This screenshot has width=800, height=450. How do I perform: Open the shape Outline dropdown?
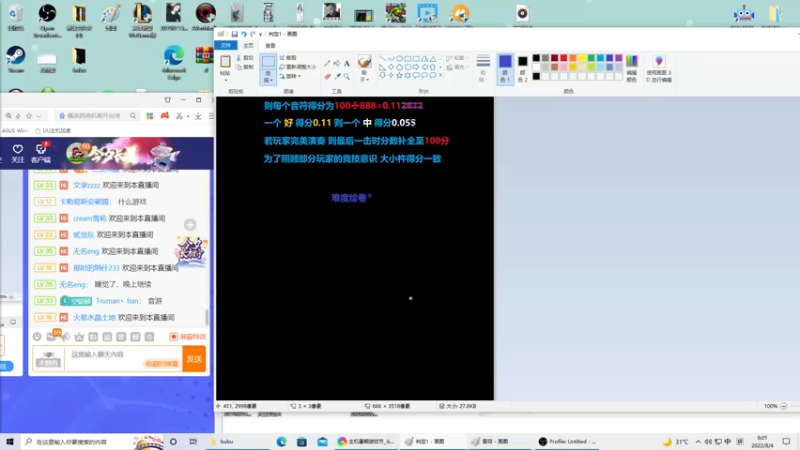[456, 58]
